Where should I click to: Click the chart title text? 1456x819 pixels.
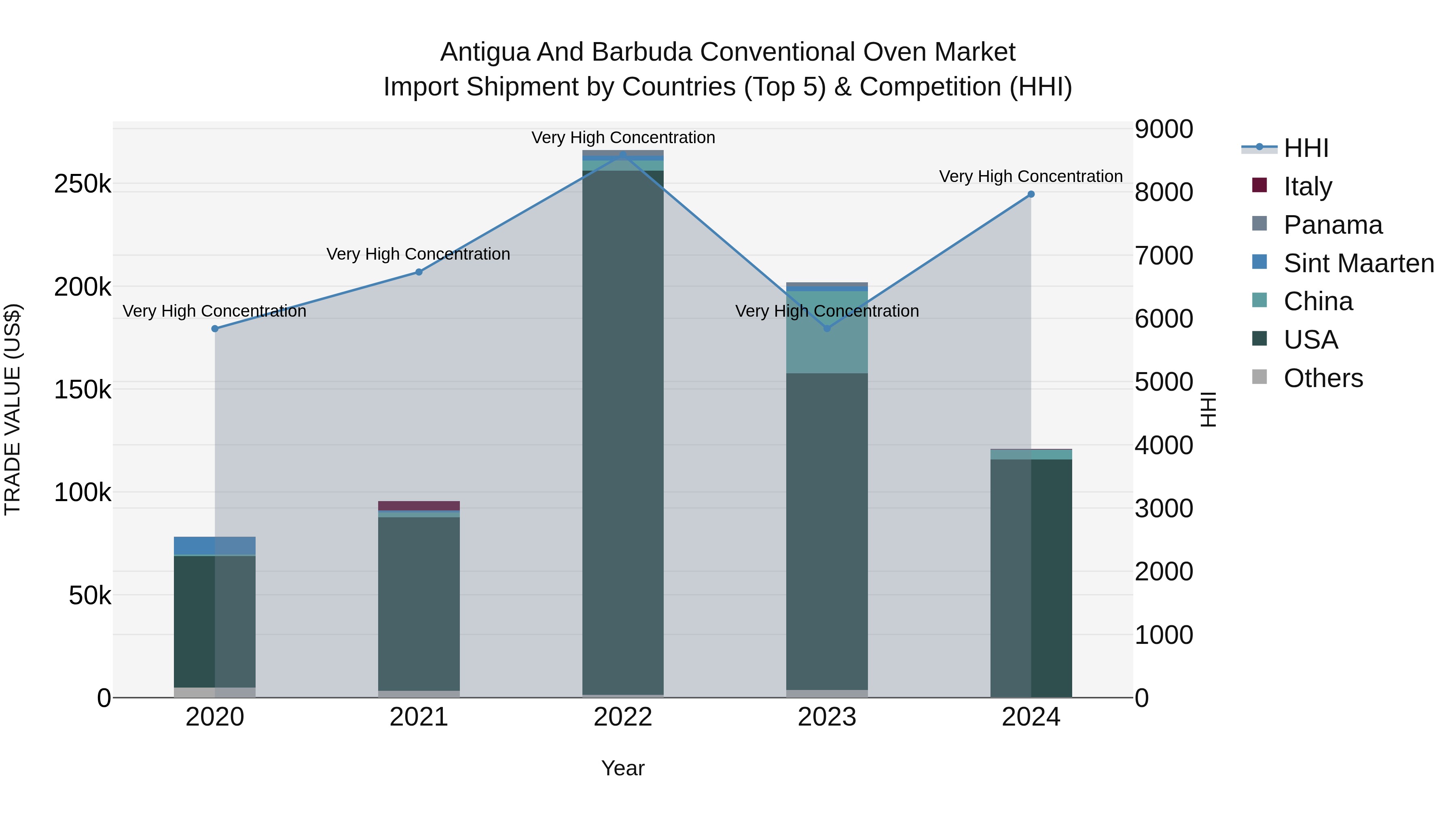click(728, 69)
